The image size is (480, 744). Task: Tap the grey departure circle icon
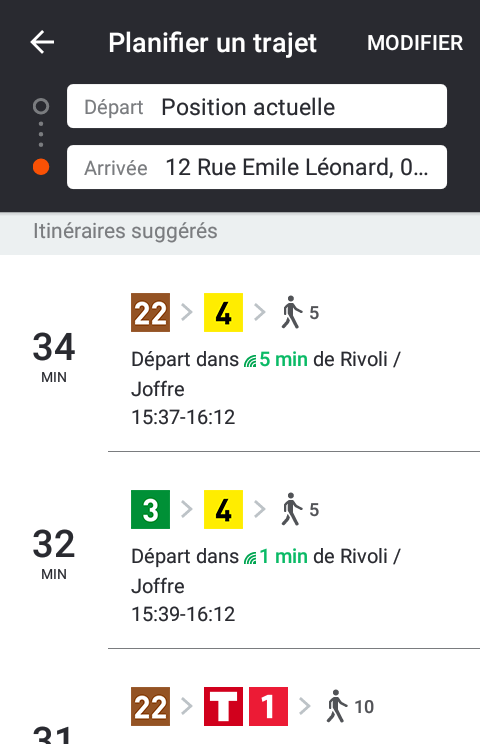click(41, 106)
